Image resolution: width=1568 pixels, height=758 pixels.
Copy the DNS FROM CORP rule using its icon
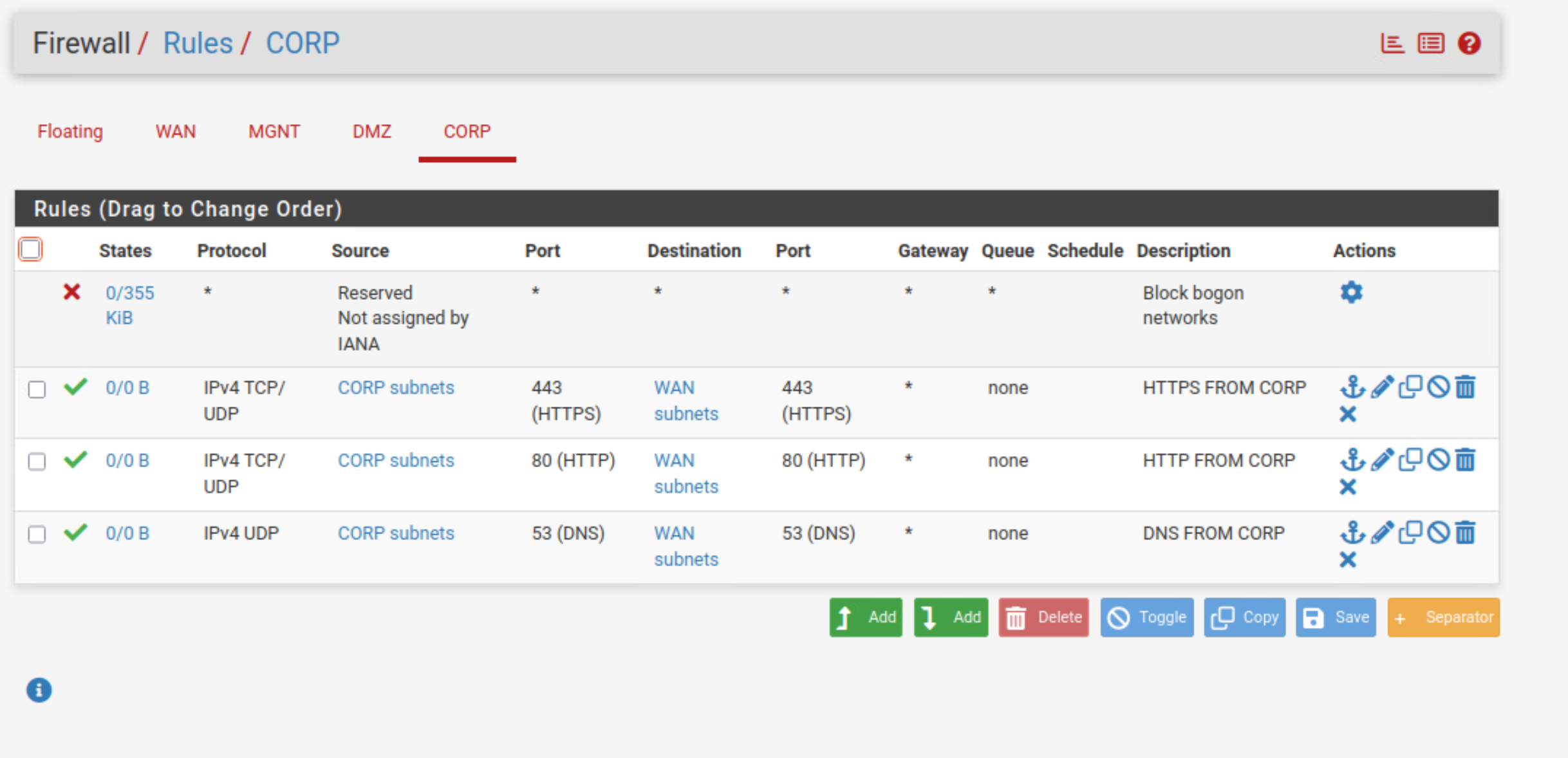click(x=1410, y=533)
